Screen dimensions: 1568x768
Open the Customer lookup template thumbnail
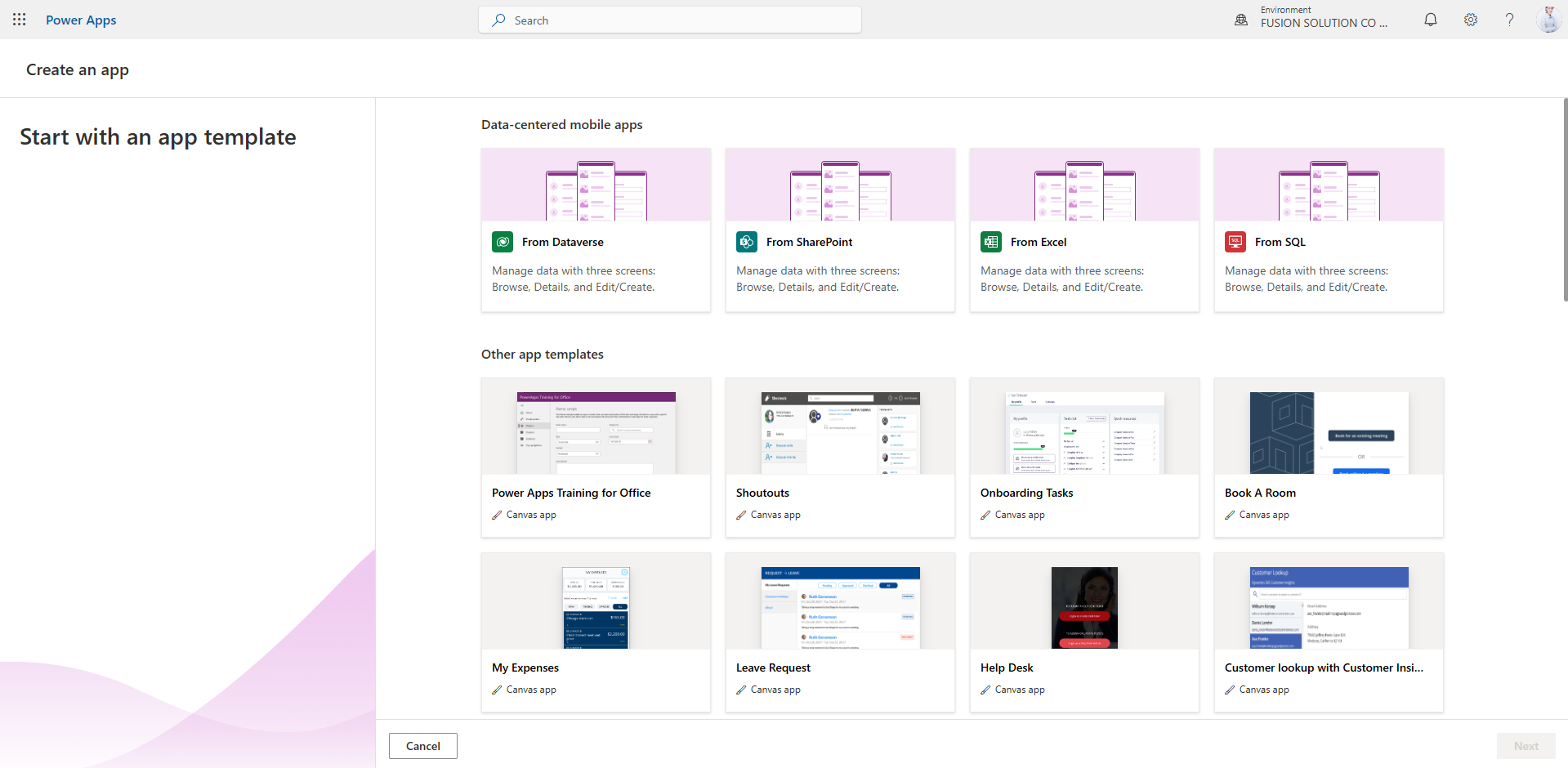pyautogui.click(x=1329, y=608)
